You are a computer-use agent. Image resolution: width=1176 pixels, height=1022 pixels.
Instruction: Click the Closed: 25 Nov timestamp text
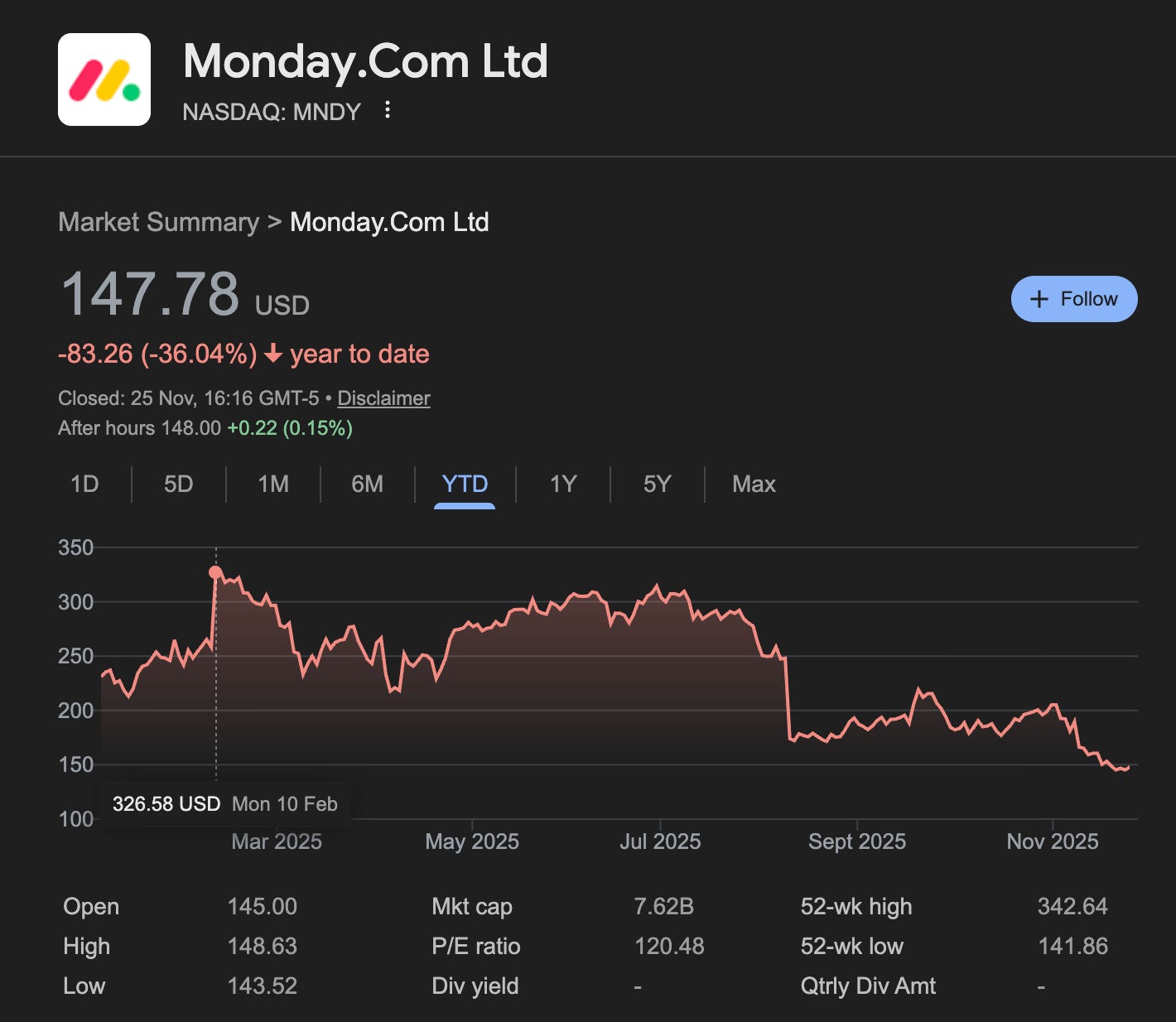(x=188, y=398)
